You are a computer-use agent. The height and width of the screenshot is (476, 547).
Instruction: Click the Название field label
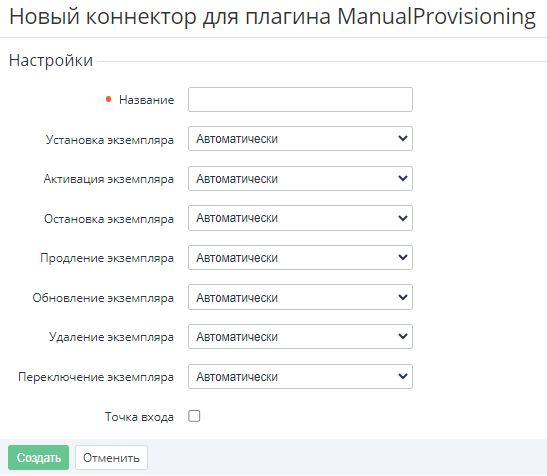coord(147,100)
